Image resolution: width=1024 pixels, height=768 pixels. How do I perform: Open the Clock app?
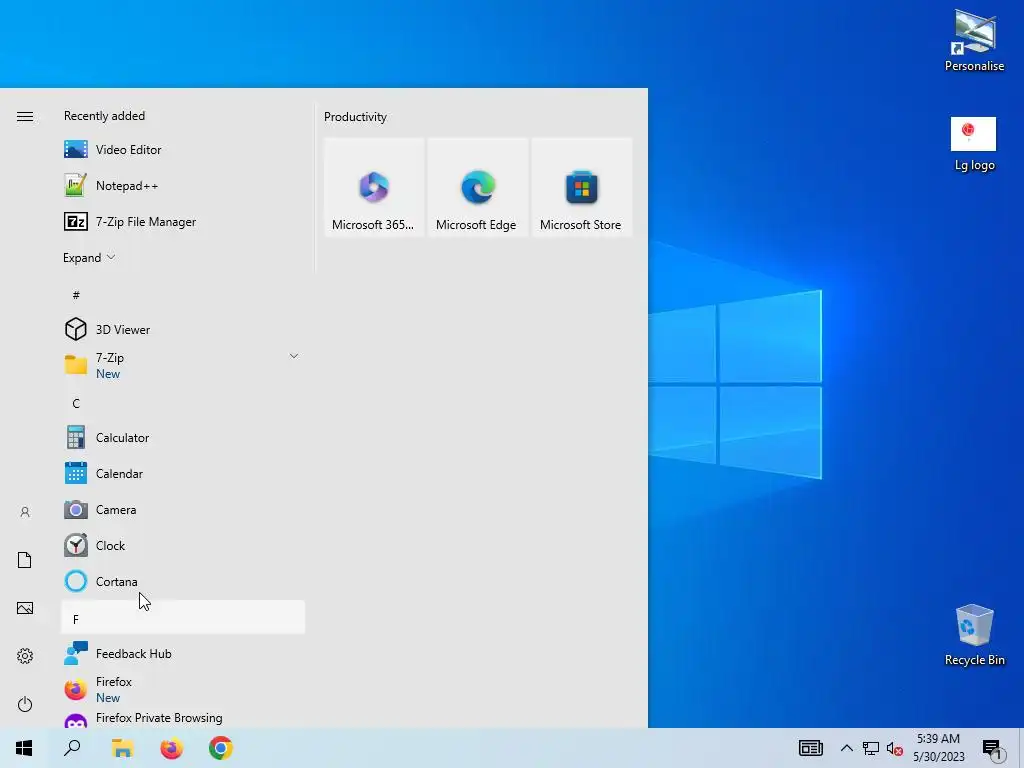pos(183,545)
